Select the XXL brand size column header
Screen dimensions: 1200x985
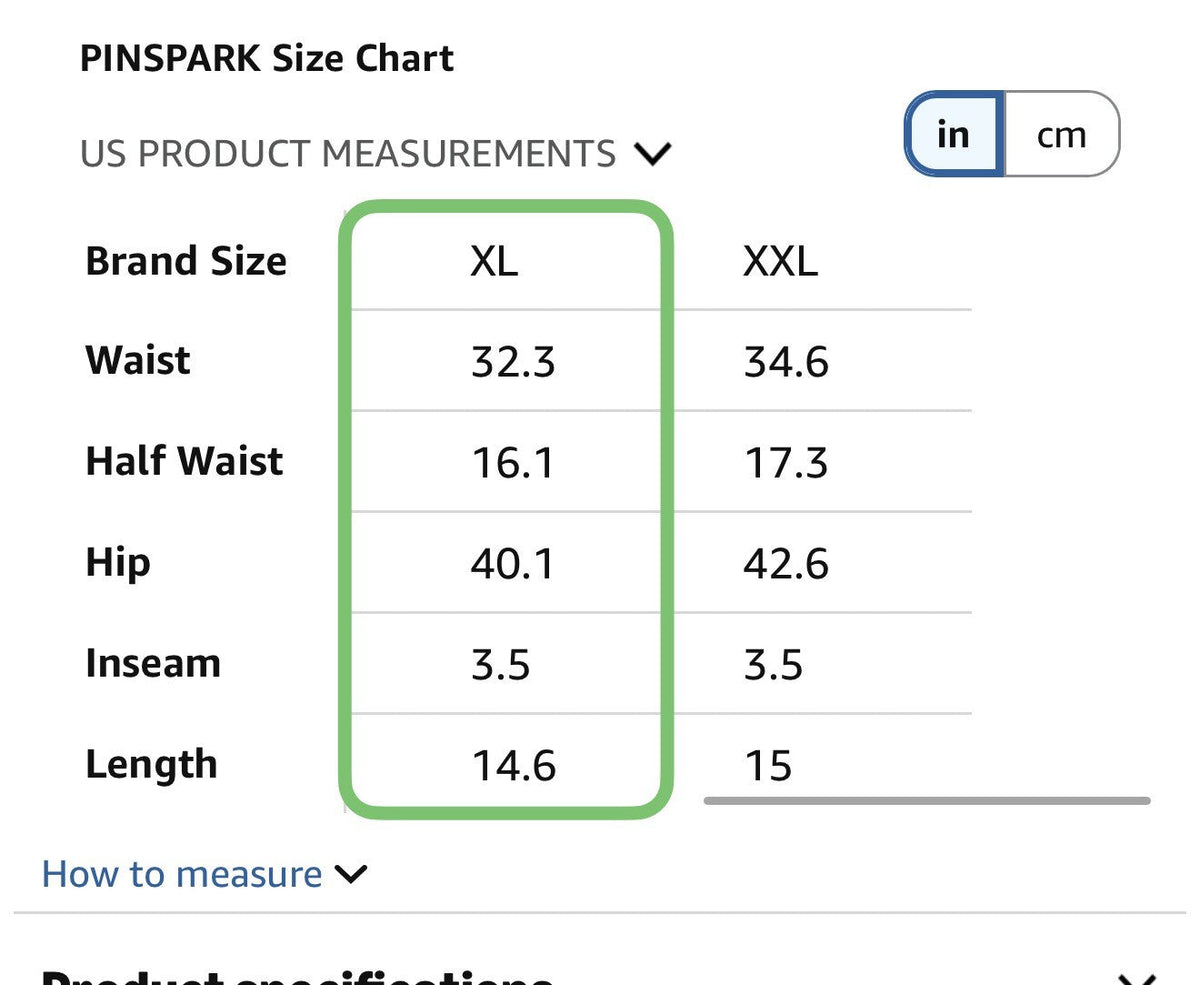pos(780,262)
